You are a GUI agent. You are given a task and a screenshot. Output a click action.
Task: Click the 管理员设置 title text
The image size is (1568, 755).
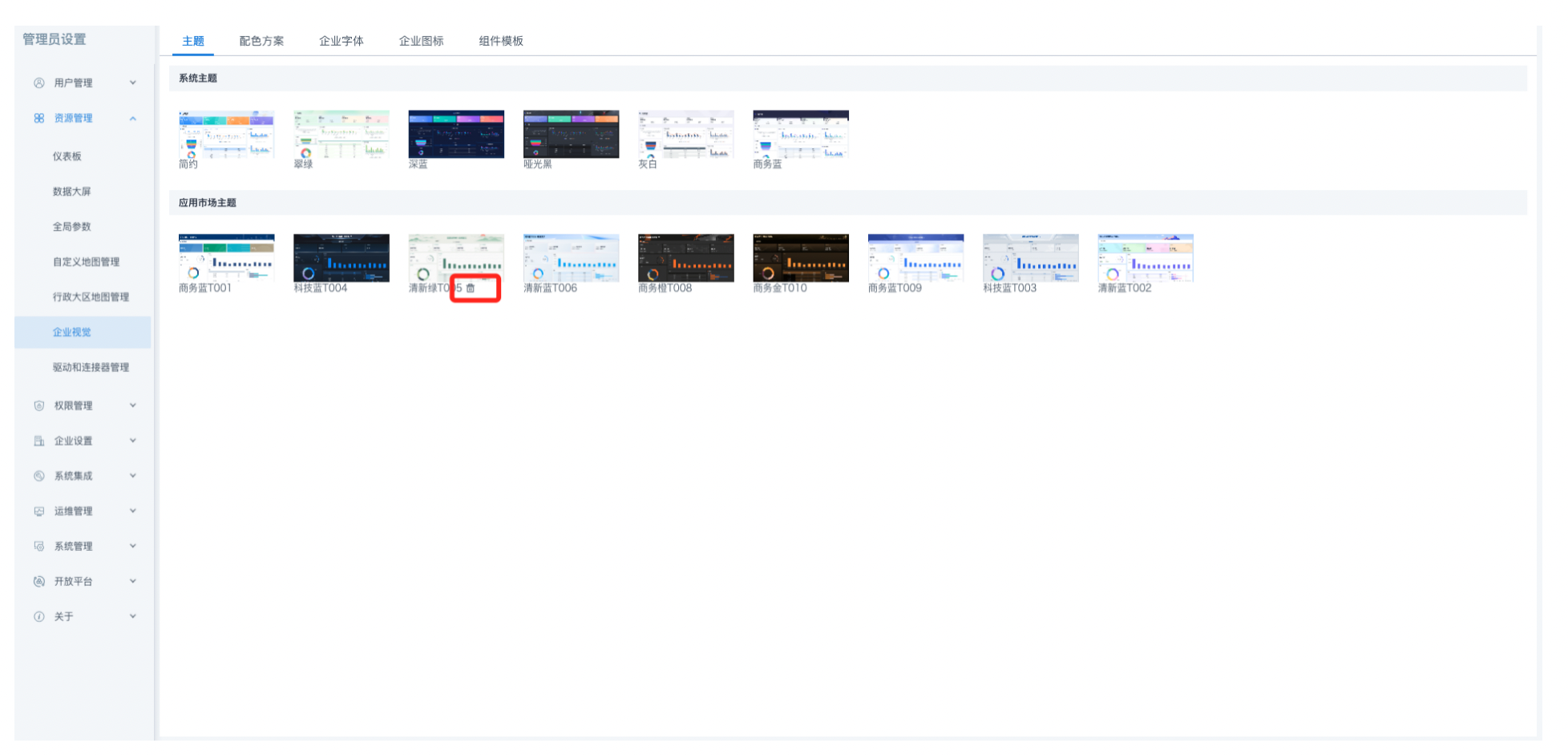pos(55,39)
